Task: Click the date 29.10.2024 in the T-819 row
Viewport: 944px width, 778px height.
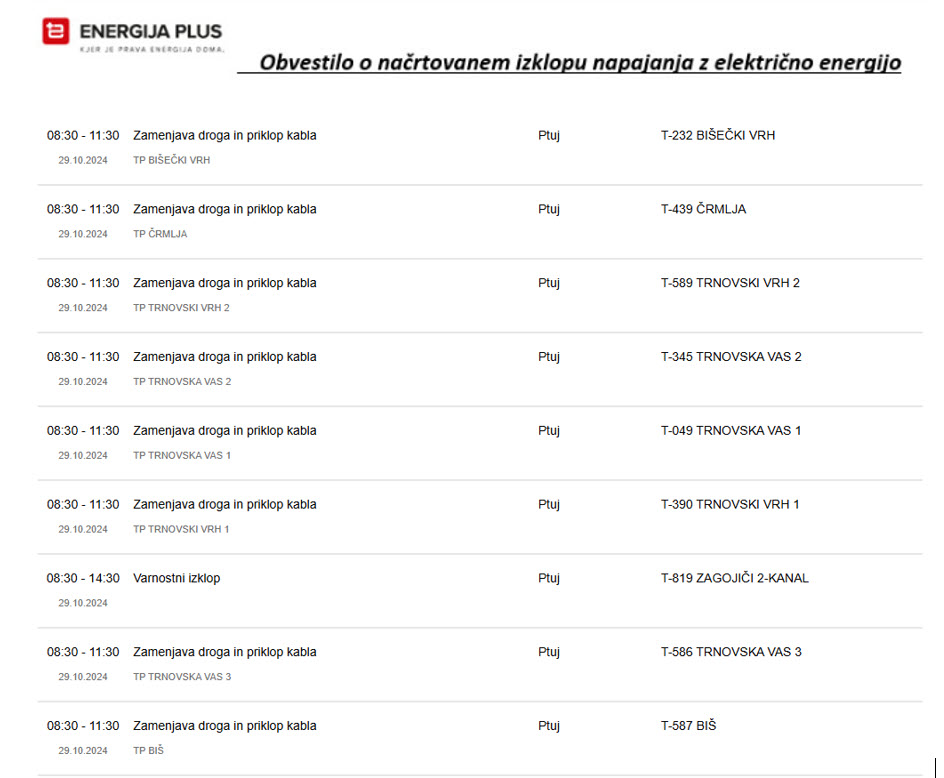Action: coord(83,603)
